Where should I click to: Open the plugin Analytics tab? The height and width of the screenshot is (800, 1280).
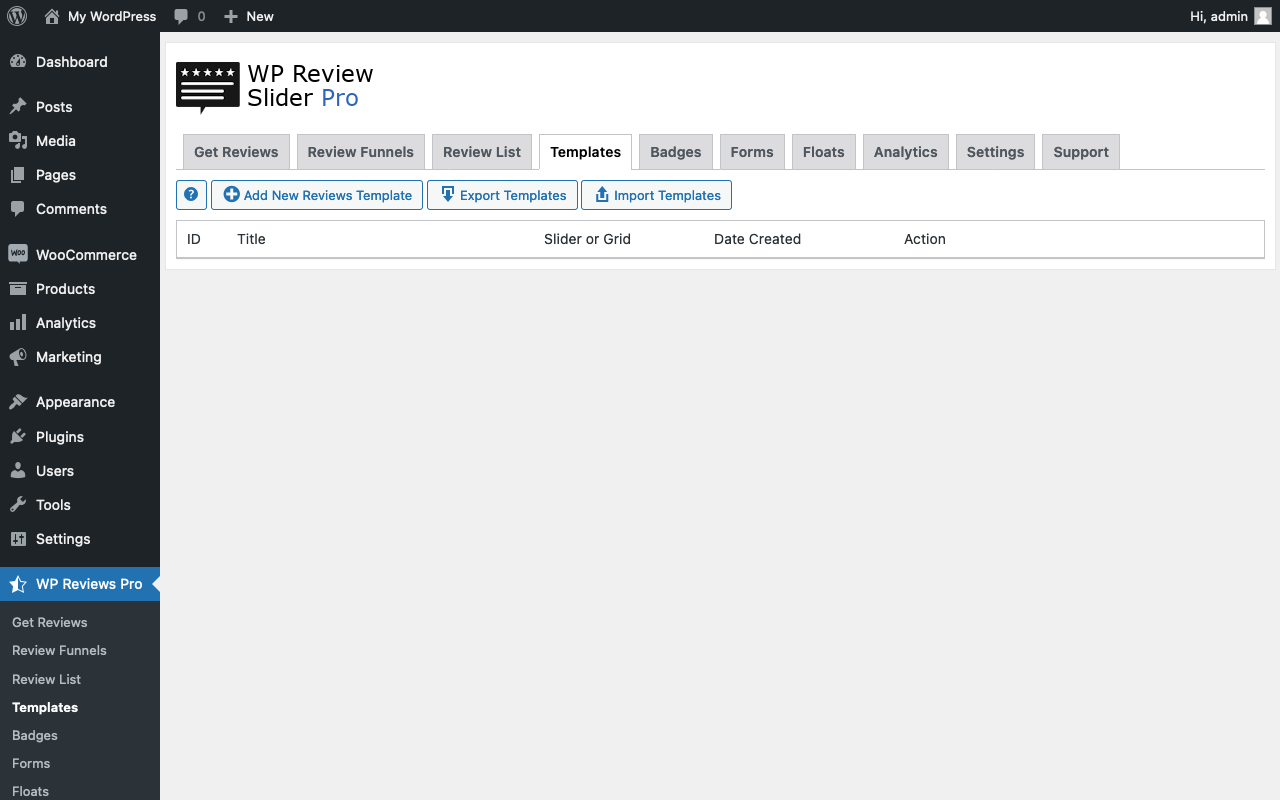tap(906, 152)
